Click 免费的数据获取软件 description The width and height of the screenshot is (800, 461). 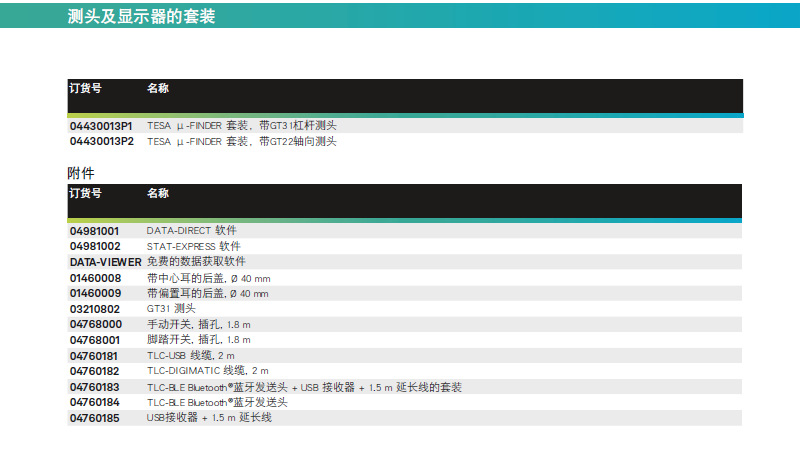click(196, 262)
